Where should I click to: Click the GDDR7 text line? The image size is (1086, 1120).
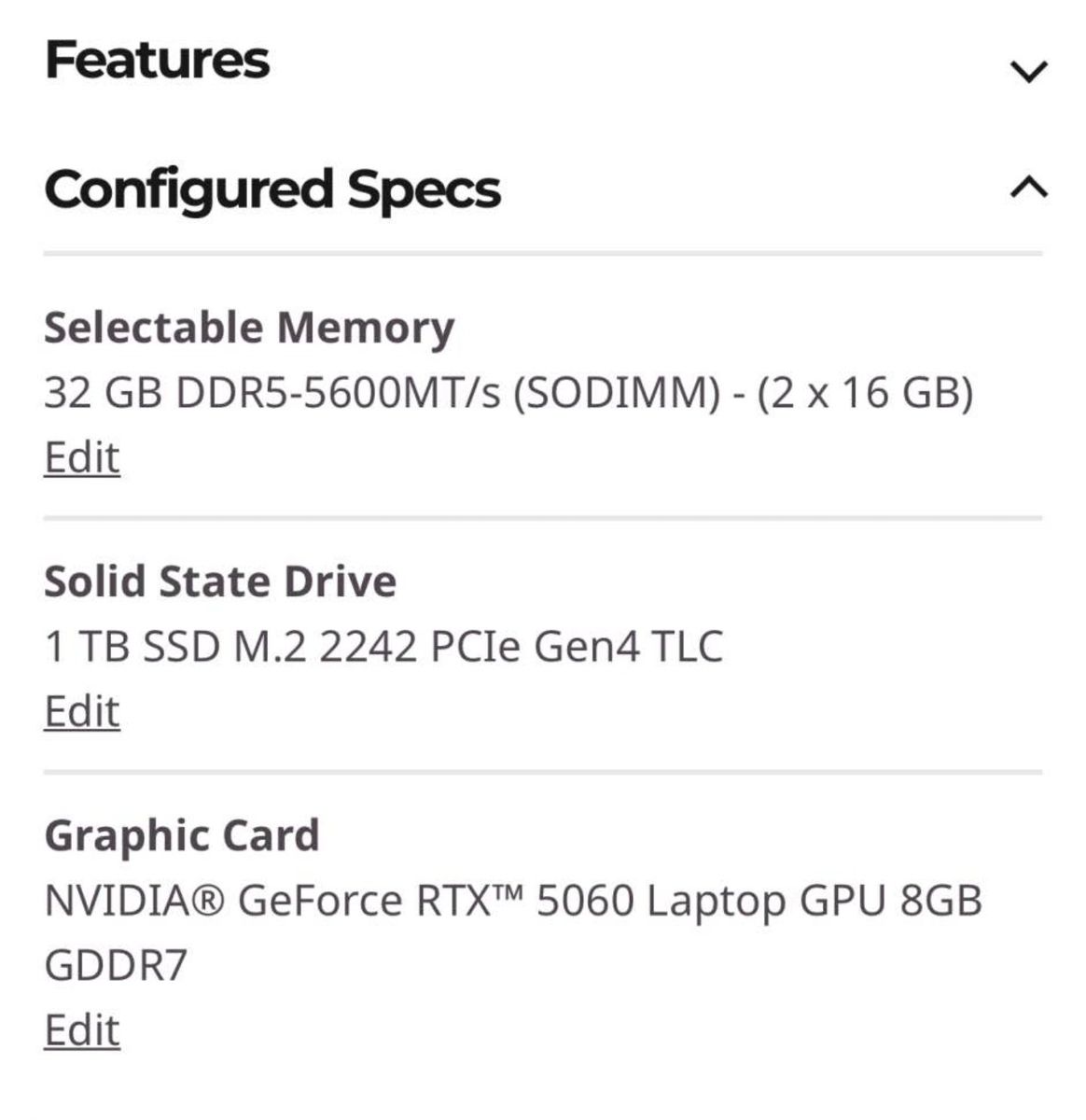point(116,965)
